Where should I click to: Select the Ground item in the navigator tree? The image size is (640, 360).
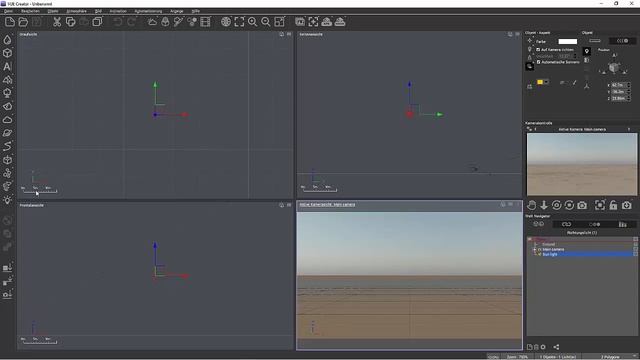(x=549, y=244)
